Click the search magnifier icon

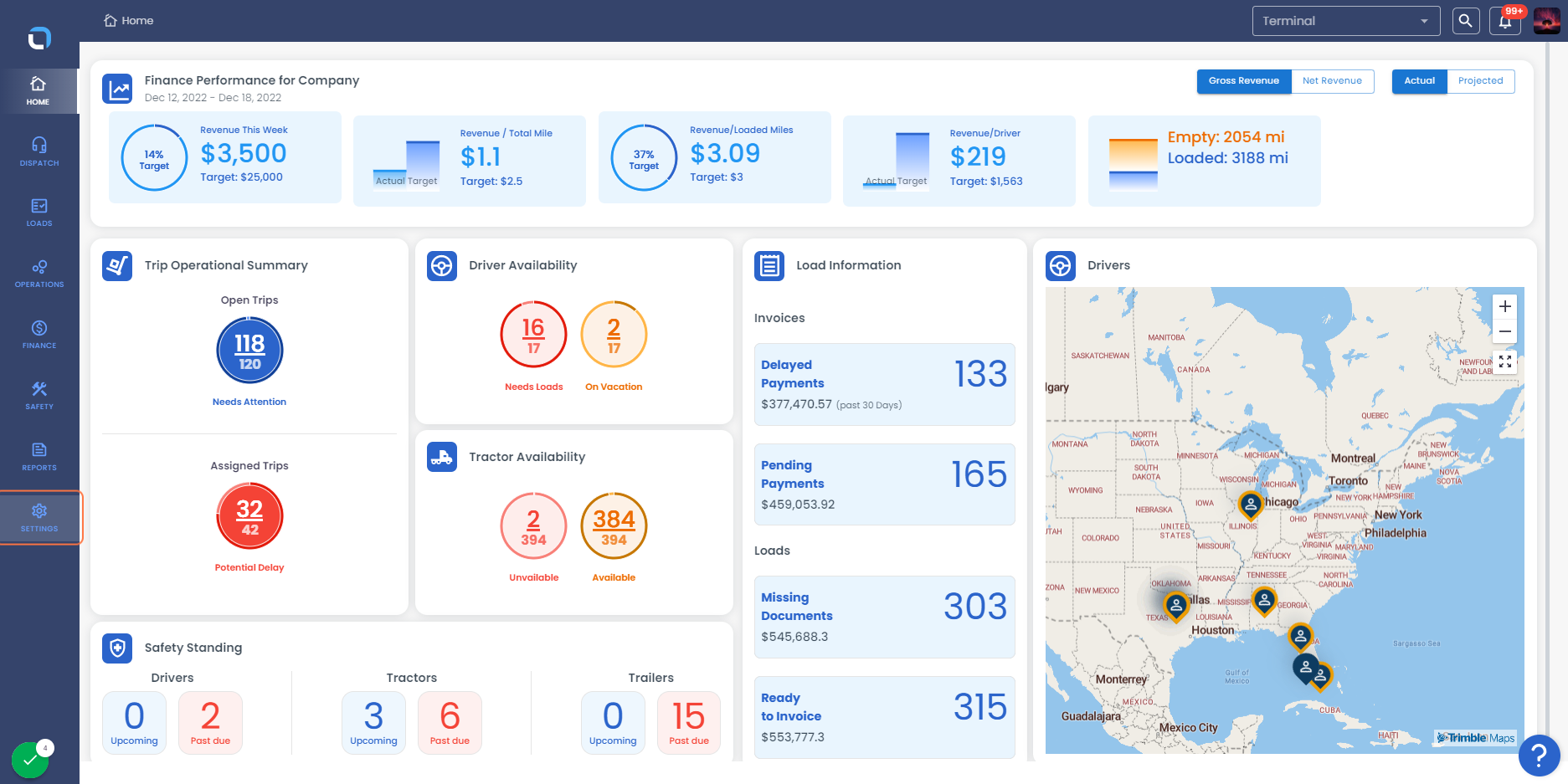(x=1466, y=21)
